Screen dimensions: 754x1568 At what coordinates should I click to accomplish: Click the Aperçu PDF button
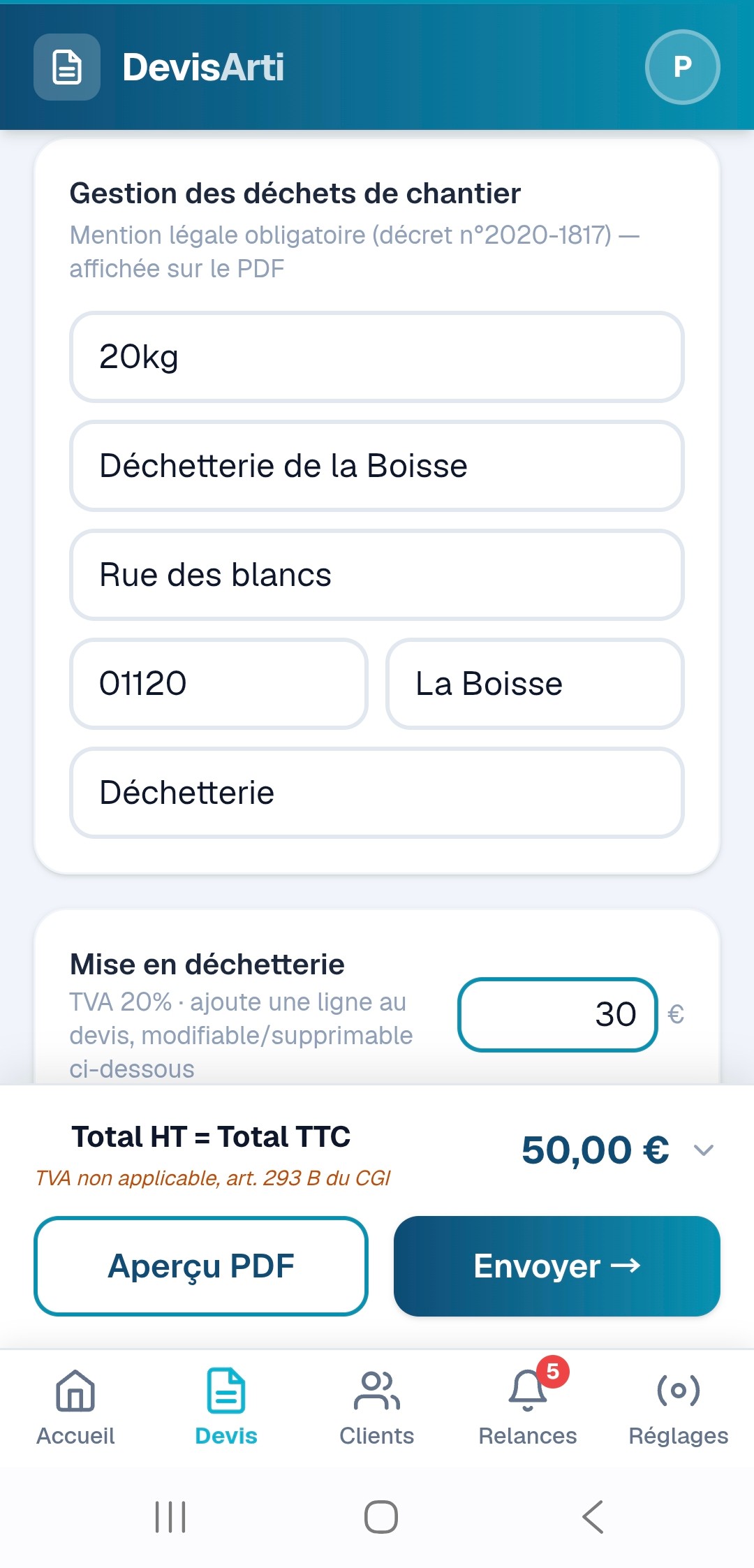[x=201, y=1266]
